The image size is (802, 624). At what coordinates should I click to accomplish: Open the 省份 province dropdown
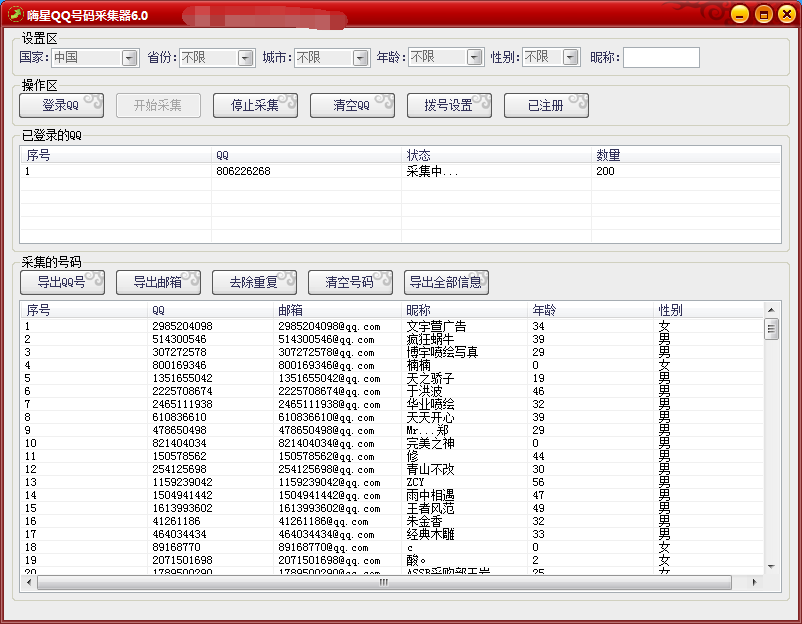click(x=246, y=57)
